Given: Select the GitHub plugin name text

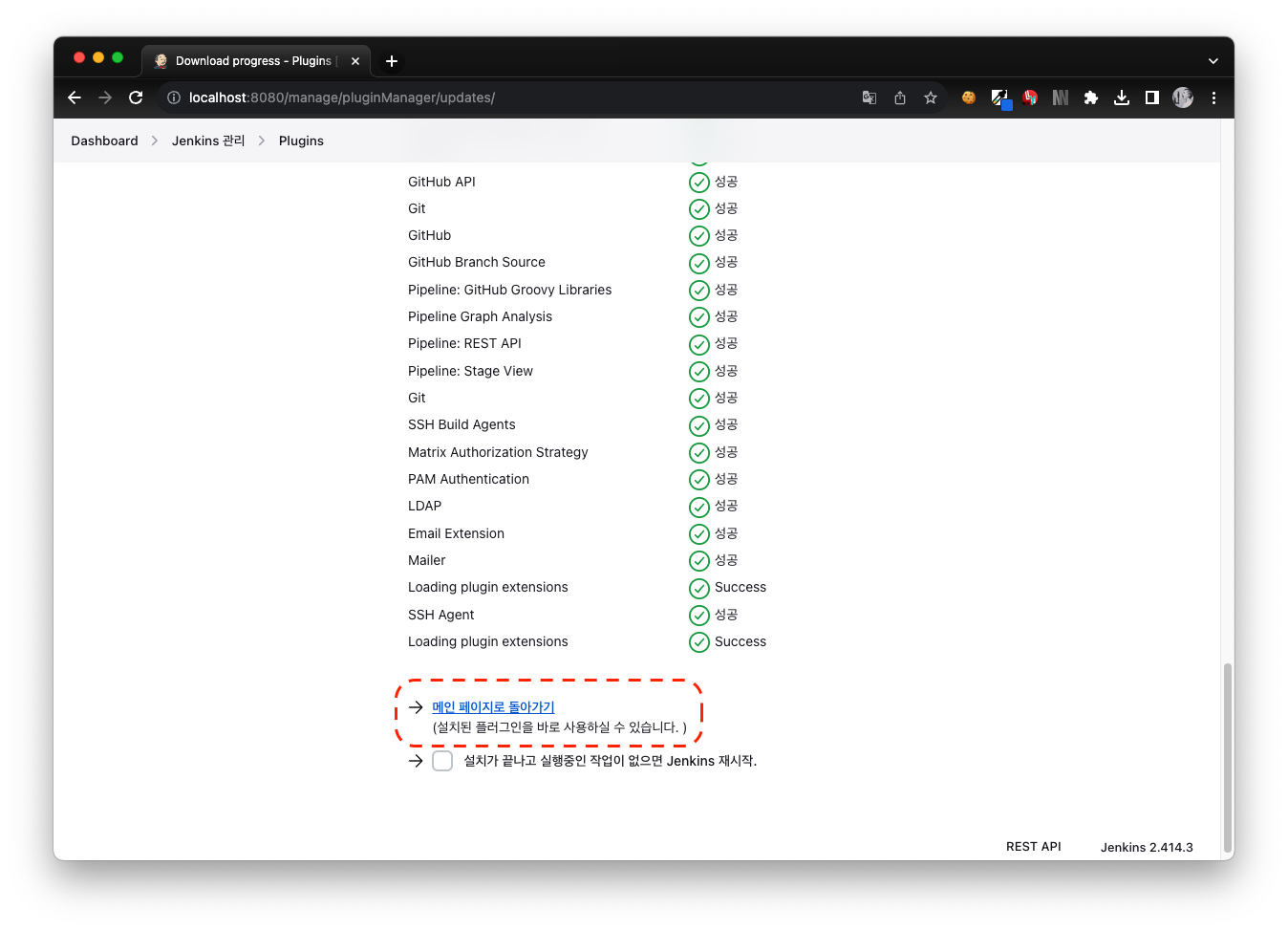Looking at the screenshot, I should (x=429, y=235).
